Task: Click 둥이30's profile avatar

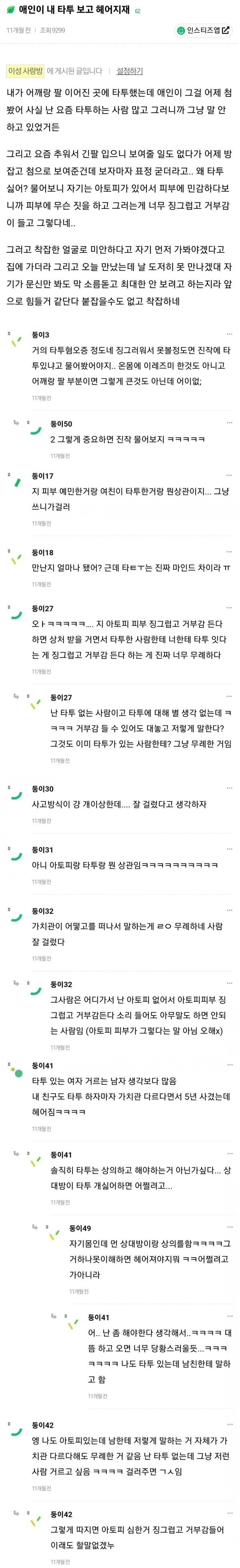Action: coord(16,796)
